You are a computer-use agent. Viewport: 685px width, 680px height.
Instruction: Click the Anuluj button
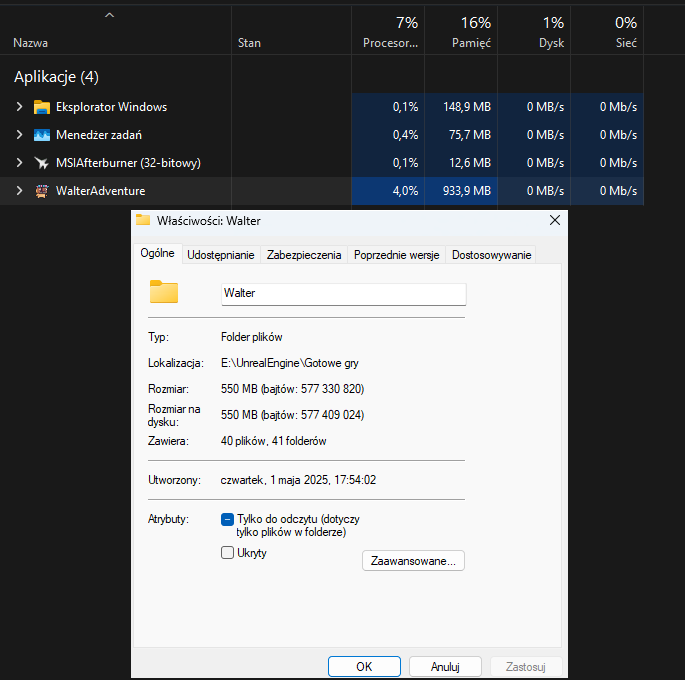(x=444, y=666)
